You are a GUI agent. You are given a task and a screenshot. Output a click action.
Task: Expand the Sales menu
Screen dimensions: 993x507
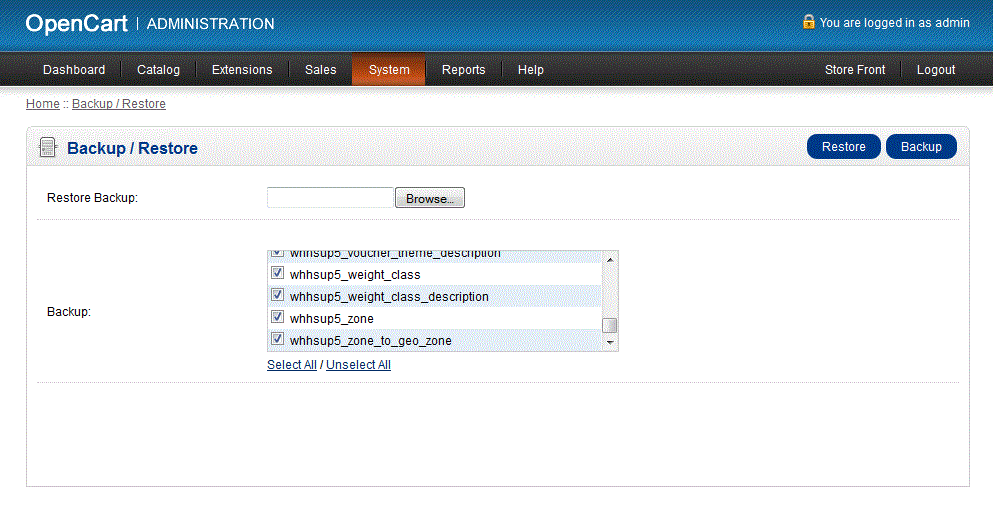pyautogui.click(x=321, y=70)
